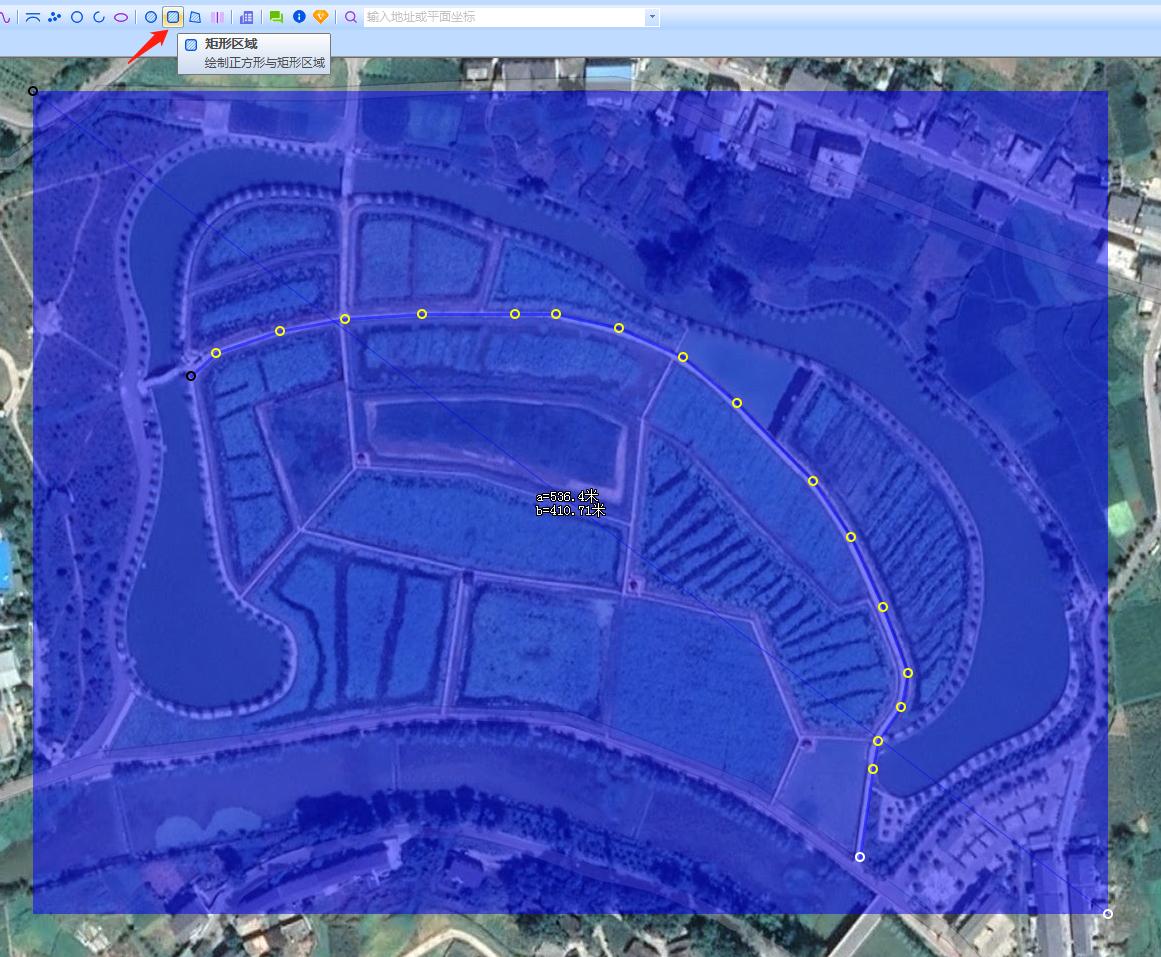Click the purple building icon
1161x957 pixels.
click(247, 17)
